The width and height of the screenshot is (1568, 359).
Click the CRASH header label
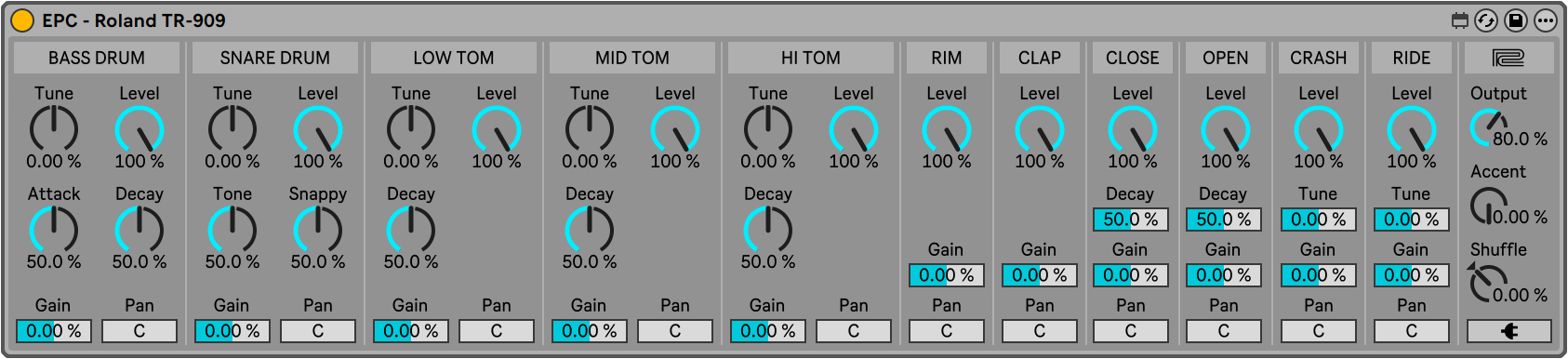[1319, 58]
